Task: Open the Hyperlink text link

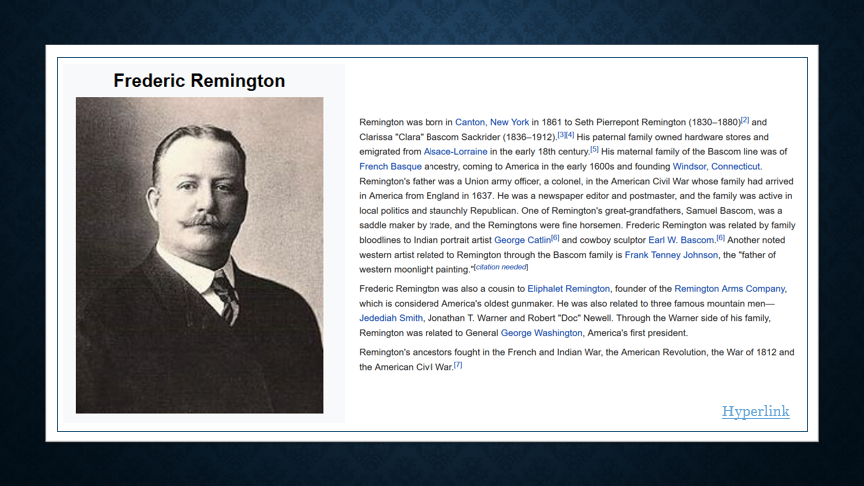Action: tap(755, 412)
